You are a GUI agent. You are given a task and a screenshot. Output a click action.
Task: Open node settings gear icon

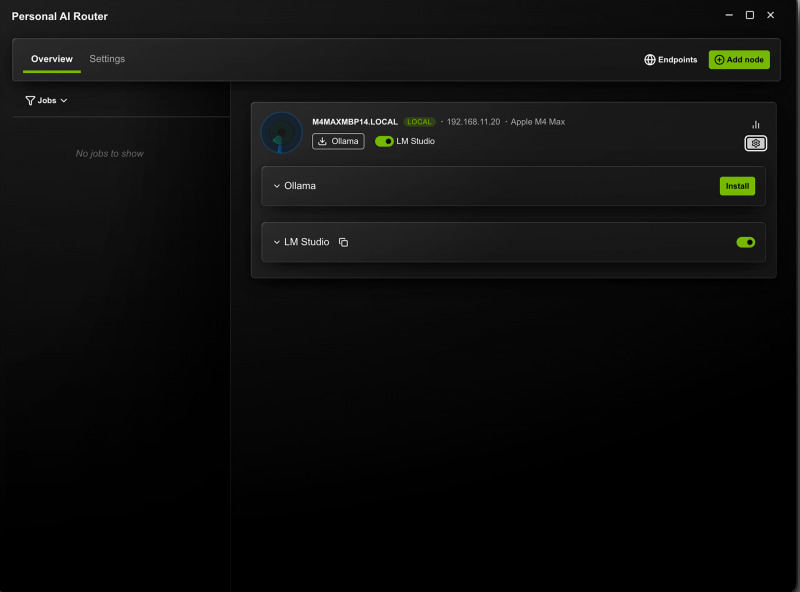[x=756, y=143]
